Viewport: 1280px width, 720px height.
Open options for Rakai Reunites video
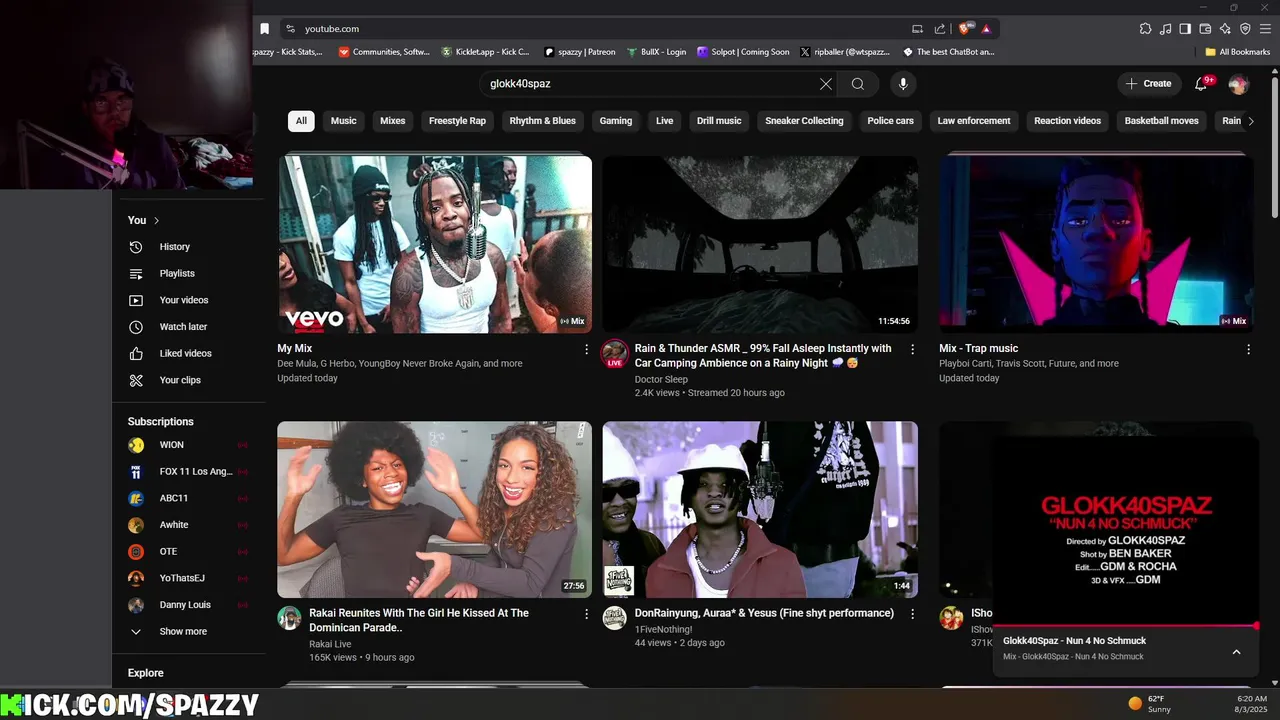pos(587,614)
